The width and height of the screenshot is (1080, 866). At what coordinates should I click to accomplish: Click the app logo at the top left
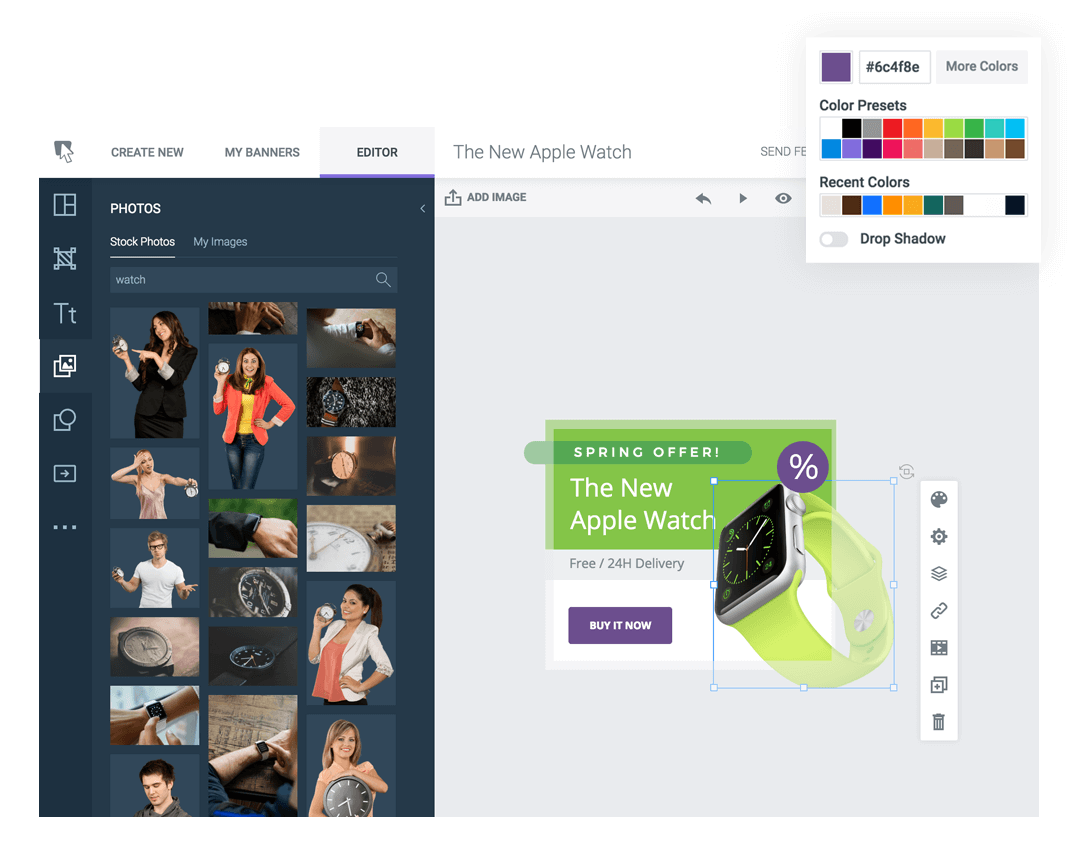point(64,151)
